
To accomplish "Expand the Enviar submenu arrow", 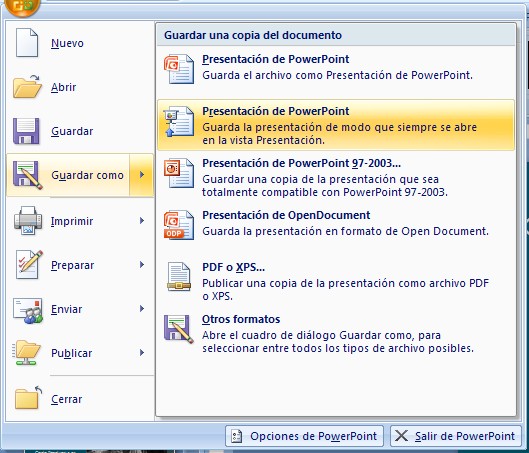I will [142, 309].
